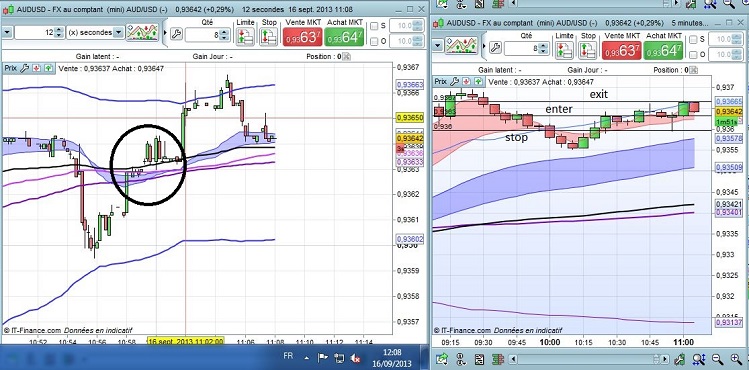Click network icon in system tray
The width and height of the screenshot is (749, 370).
[x=339, y=358]
